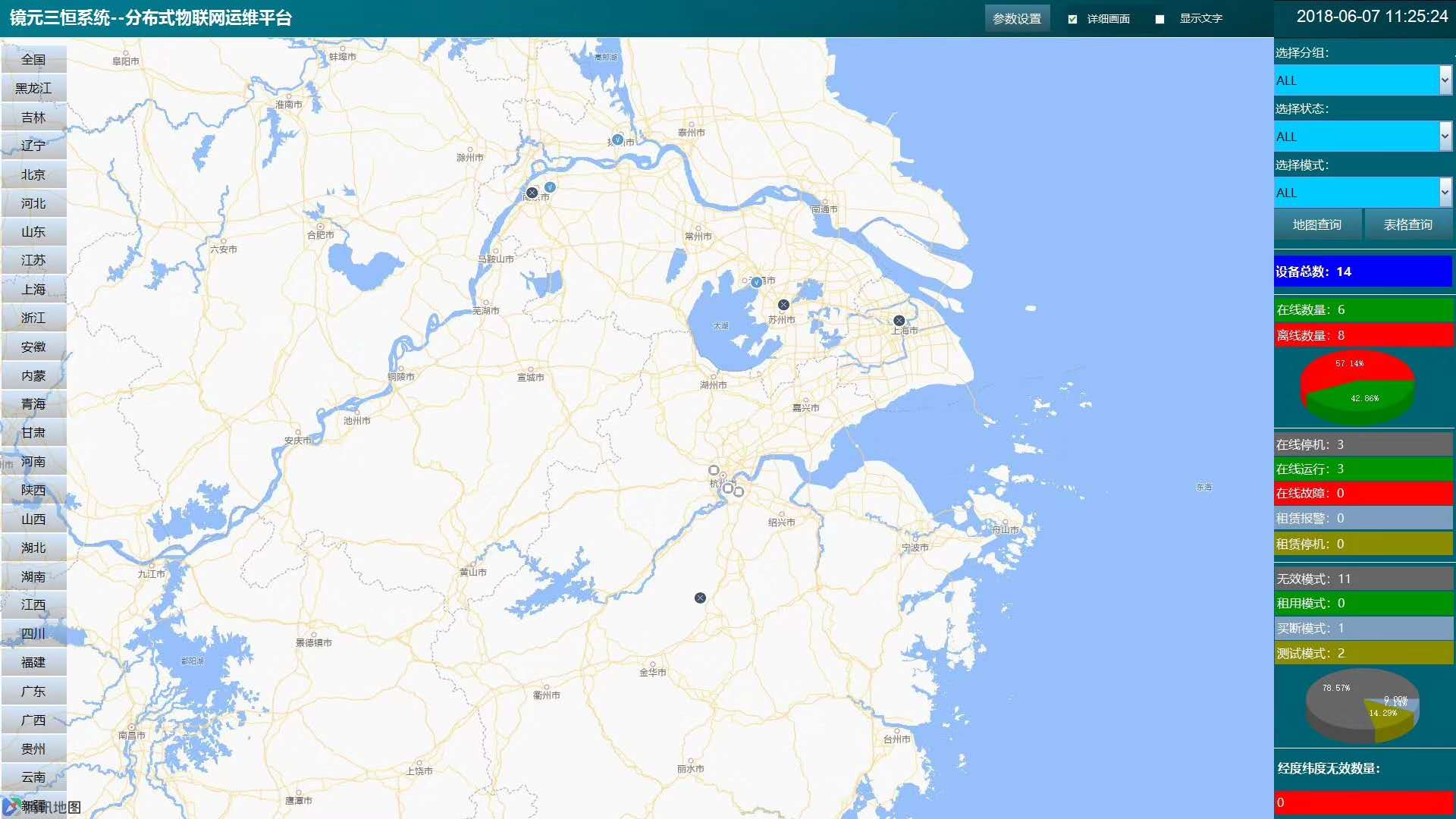Click the dark offline marker at Nanjing
Screen dimensions: 1456x819
pos(532,193)
